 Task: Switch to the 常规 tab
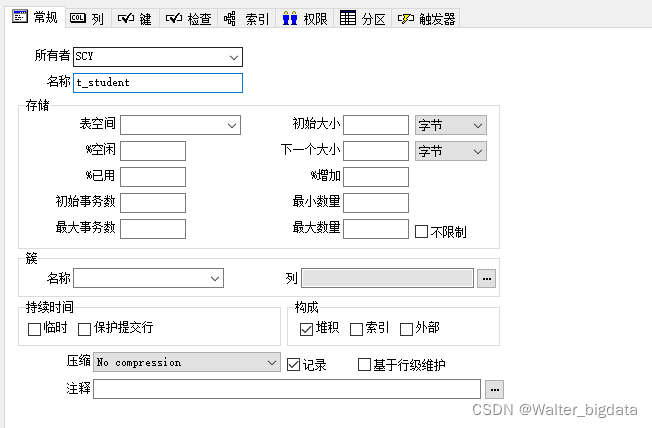35,17
